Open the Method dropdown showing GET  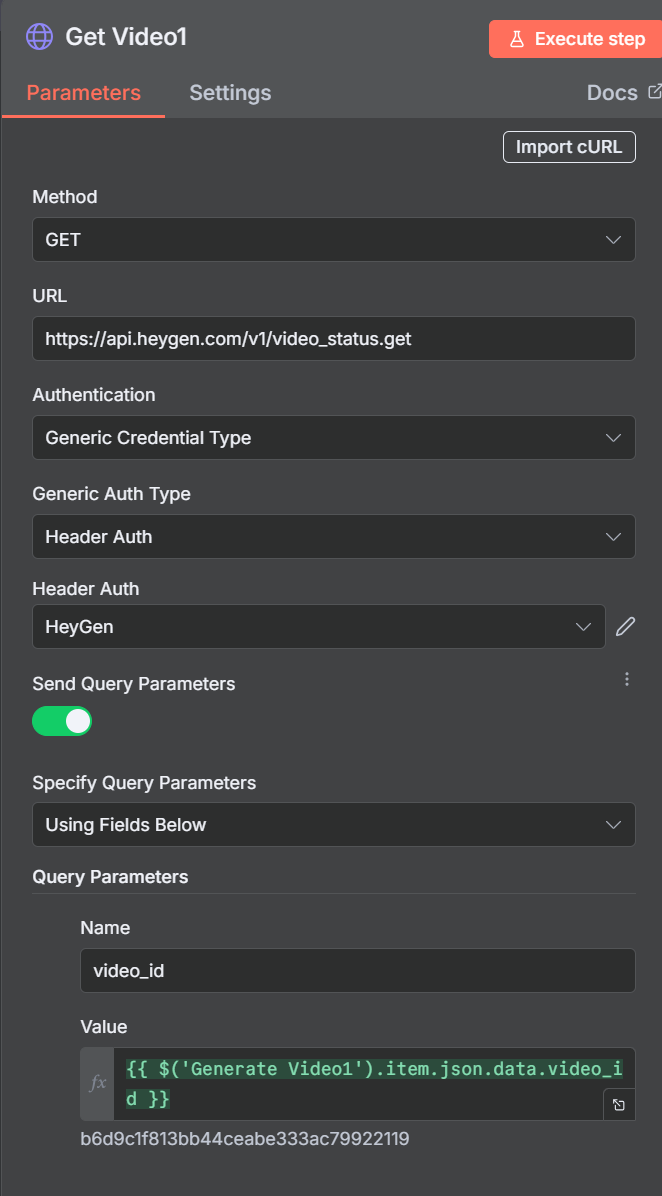coord(333,240)
